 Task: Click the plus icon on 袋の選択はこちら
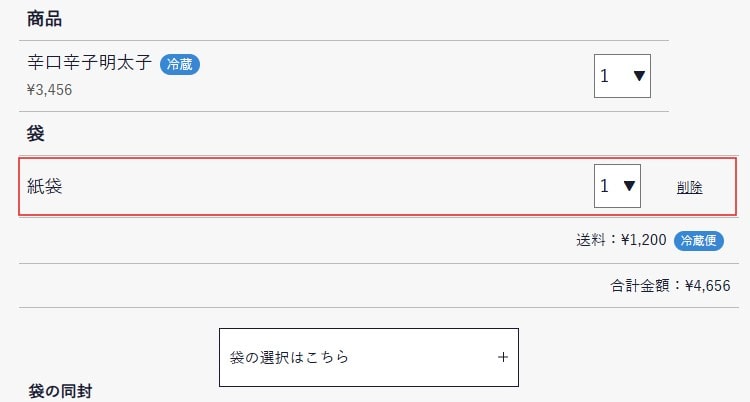point(503,357)
